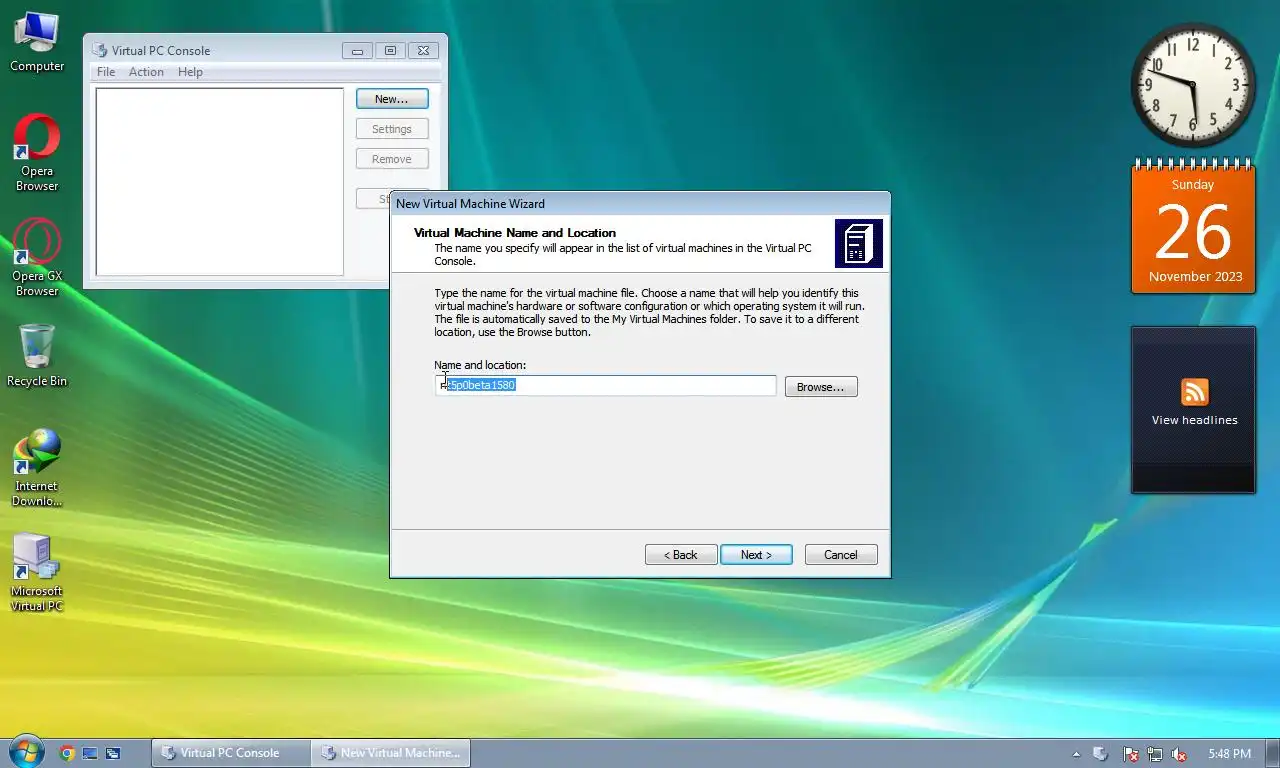Minimize the Virtual PC Console window
1280x768 pixels.
(x=357, y=50)
